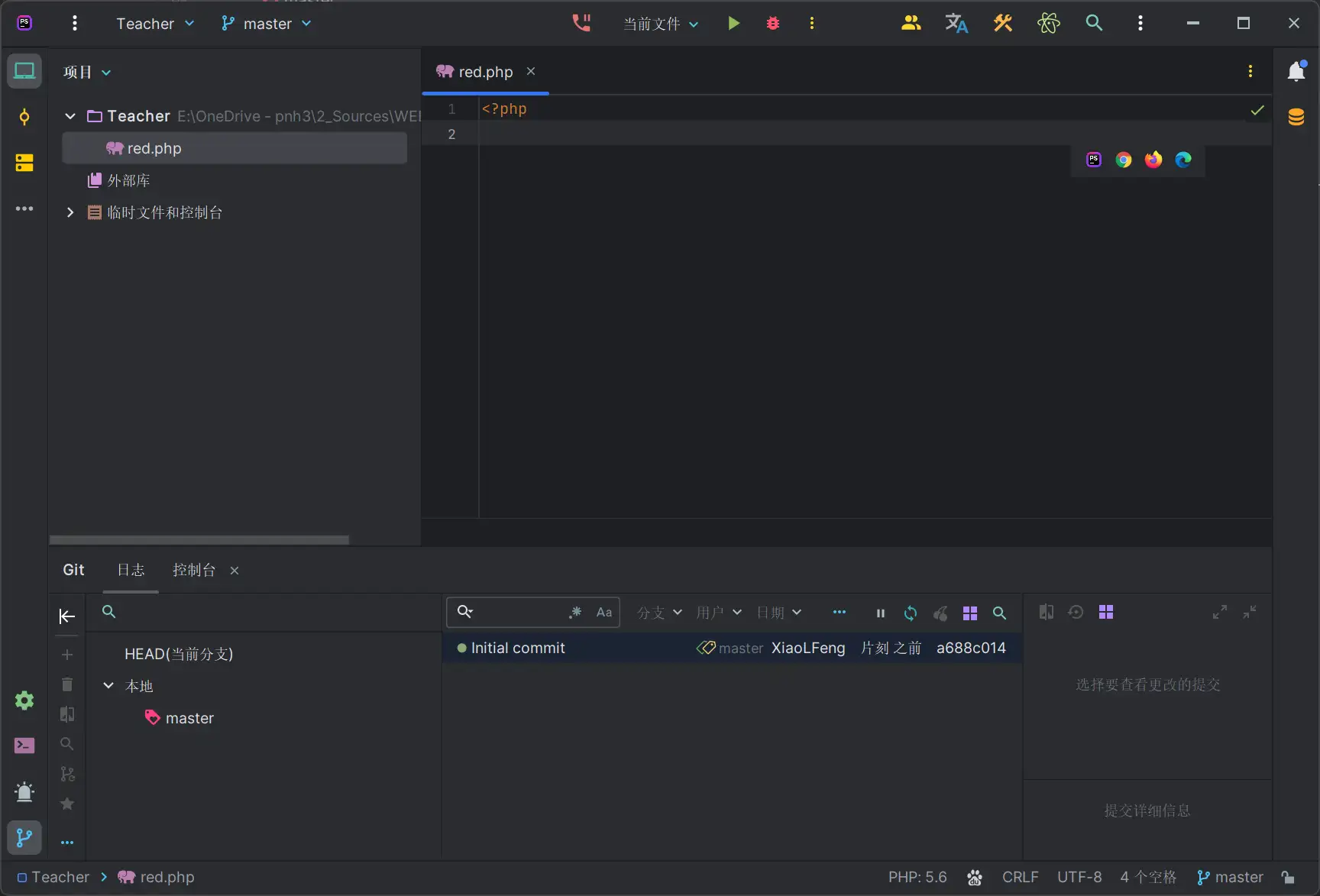
Task: Click PHP: 5.6 language level in status bar
Action: point(917,877)
